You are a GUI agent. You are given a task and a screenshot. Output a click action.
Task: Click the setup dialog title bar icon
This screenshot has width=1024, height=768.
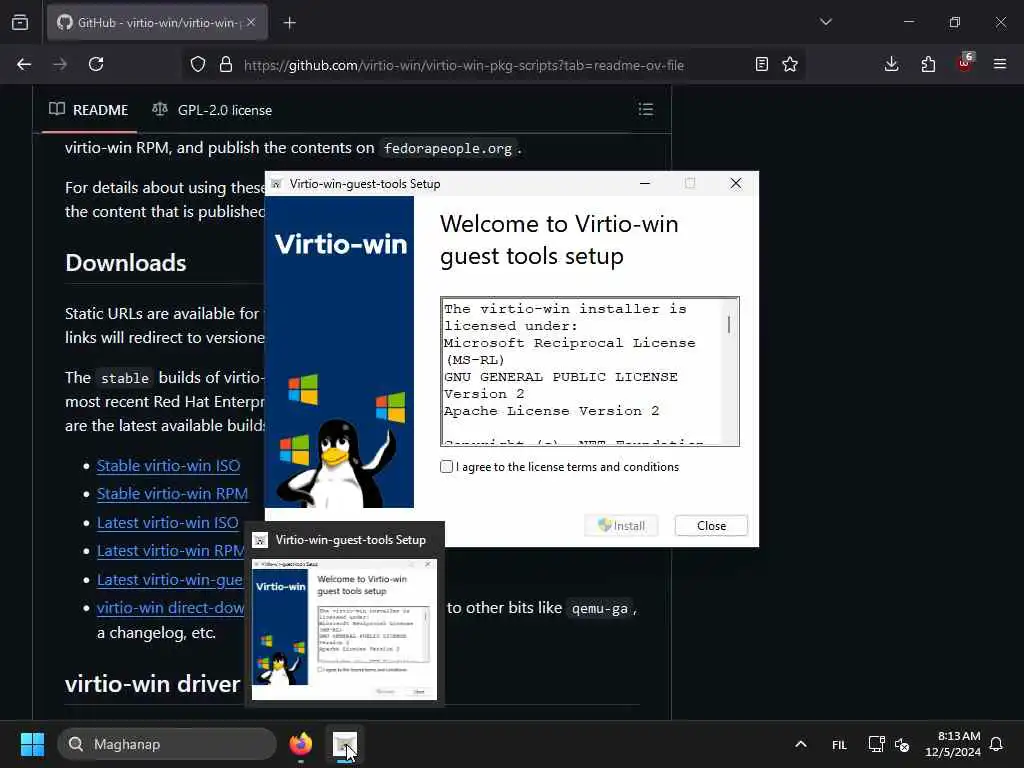tap(277, 184)
